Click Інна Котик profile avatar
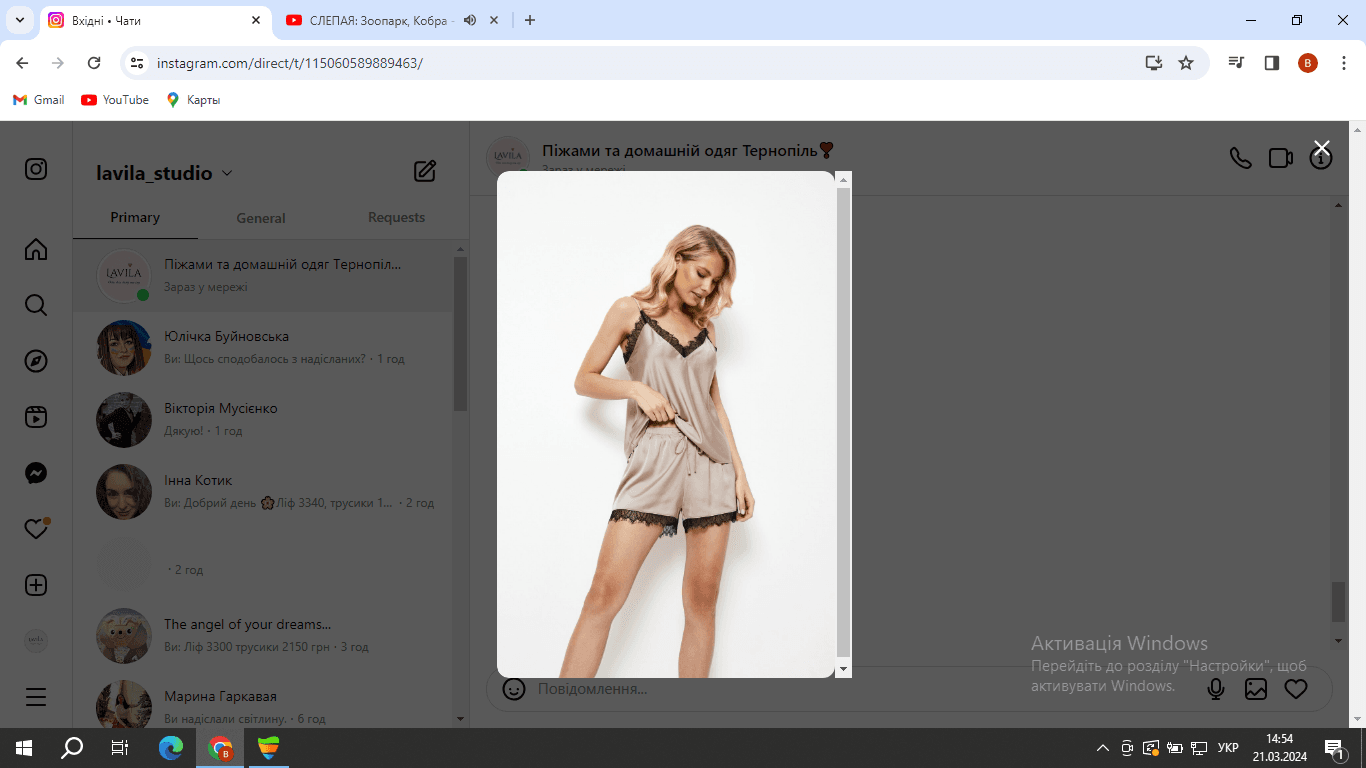 (x=124, y=492)
